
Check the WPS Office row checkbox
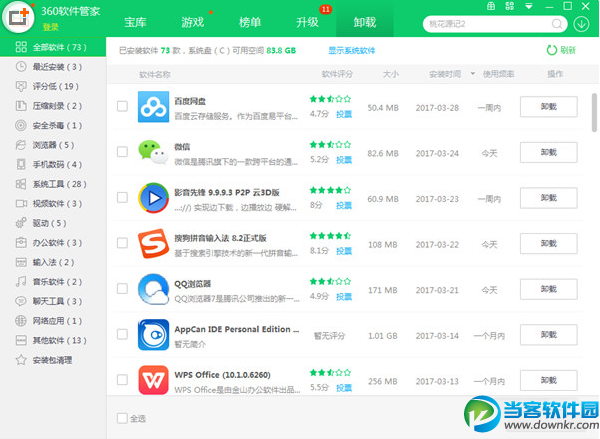pyautogui.click(x=122, y=380)
